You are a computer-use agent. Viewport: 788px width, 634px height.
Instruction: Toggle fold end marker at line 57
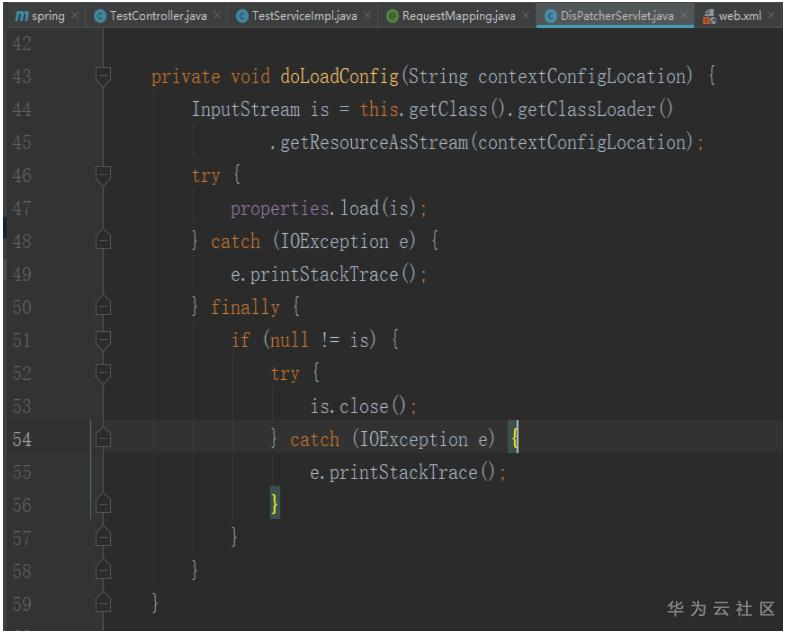[103, 537]
